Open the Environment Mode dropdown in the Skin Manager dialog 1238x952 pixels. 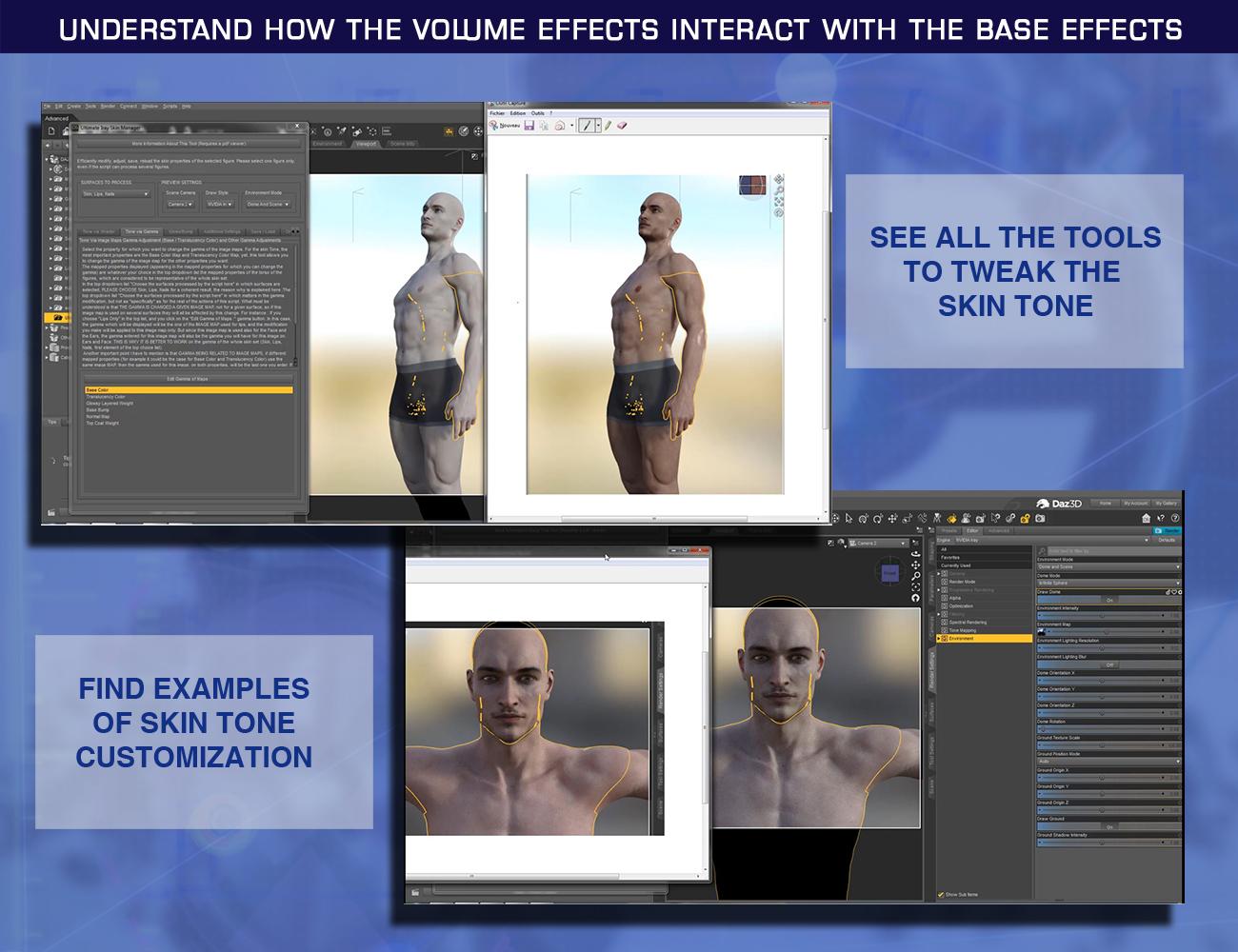(x=268, y=204)
